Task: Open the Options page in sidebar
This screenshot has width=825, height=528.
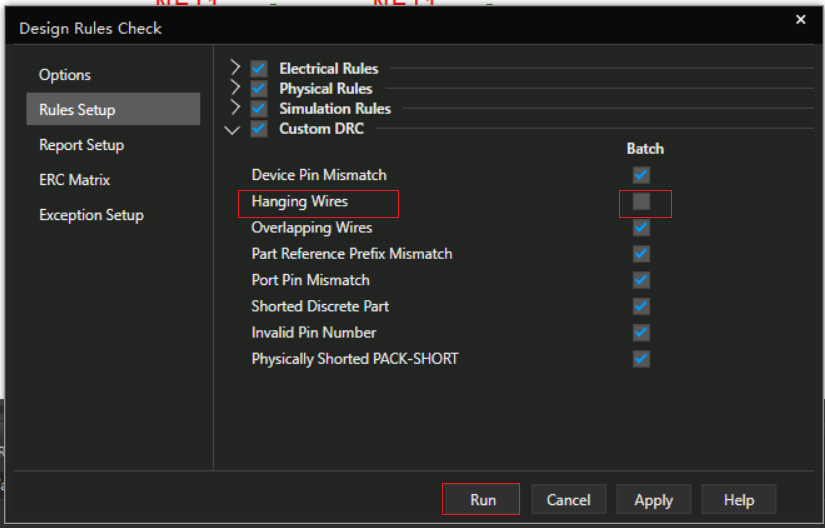Action: [65, 75]
